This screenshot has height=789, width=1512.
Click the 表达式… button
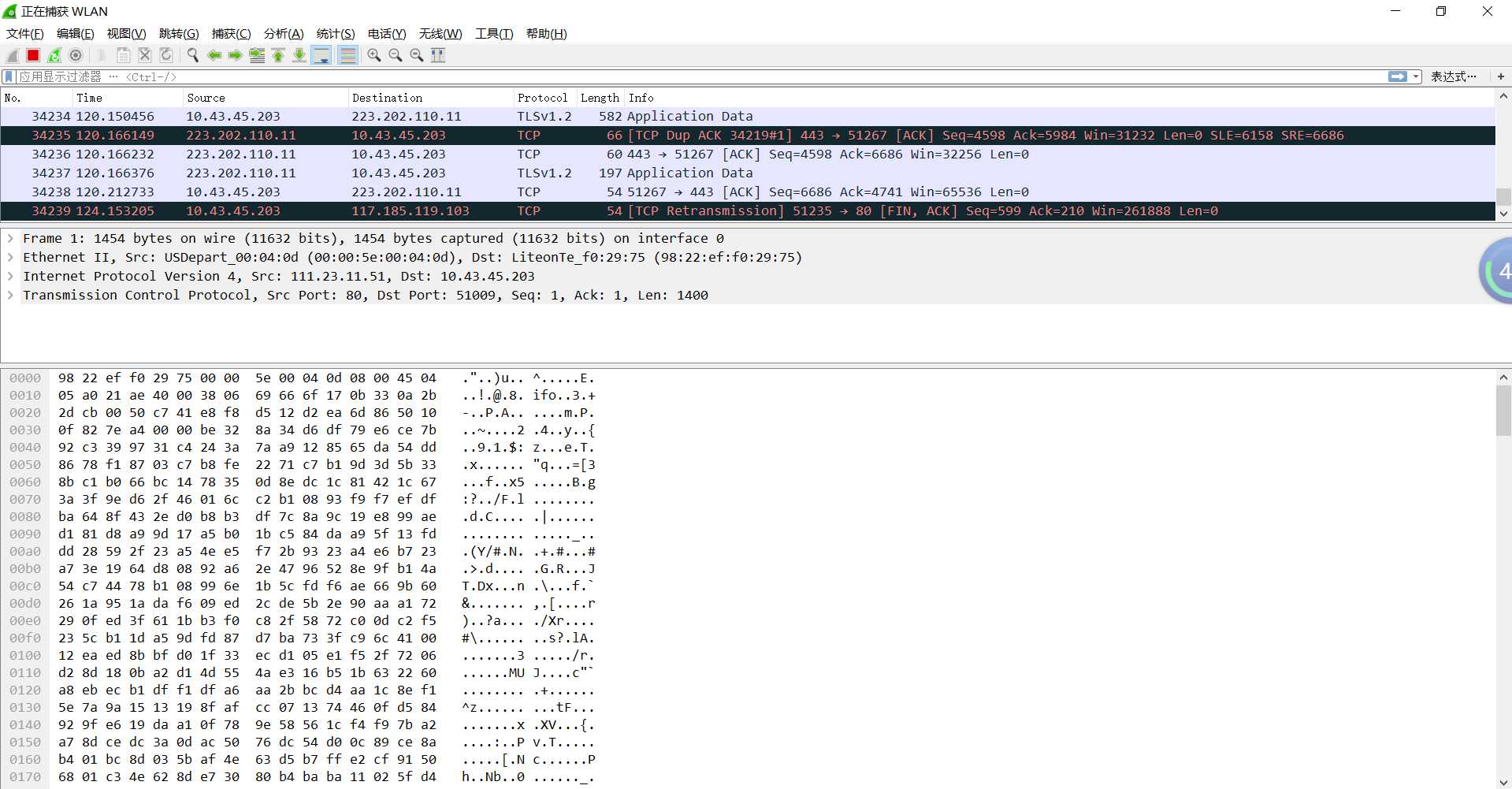1454,76
